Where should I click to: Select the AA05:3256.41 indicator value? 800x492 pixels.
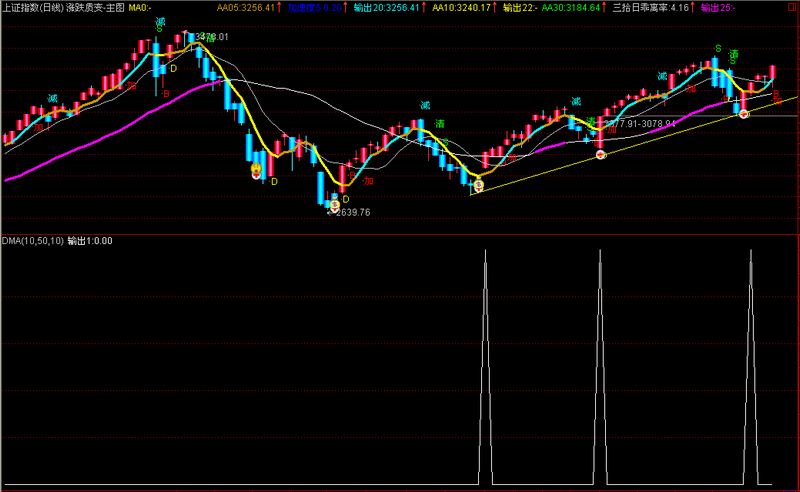pos(246,8)
